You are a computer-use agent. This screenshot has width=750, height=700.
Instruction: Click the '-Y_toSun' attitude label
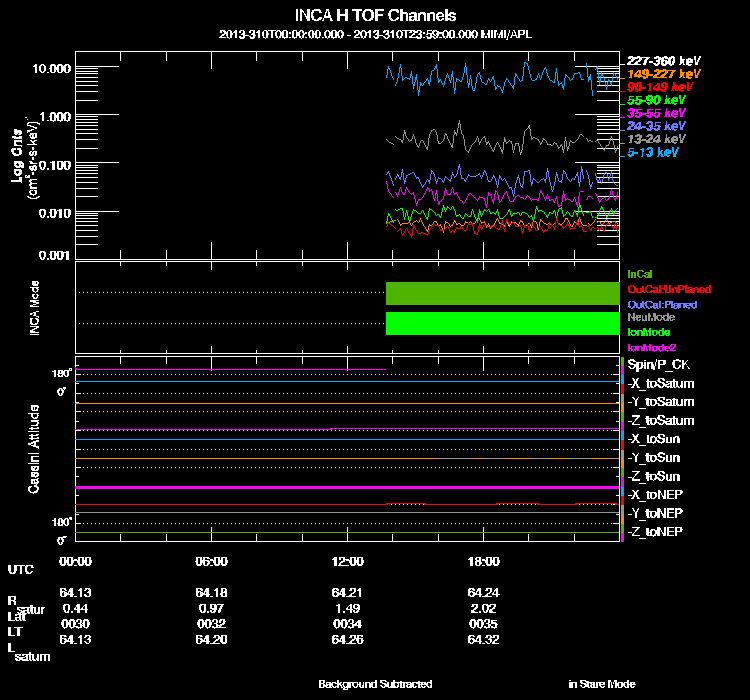tap(653, 458)
